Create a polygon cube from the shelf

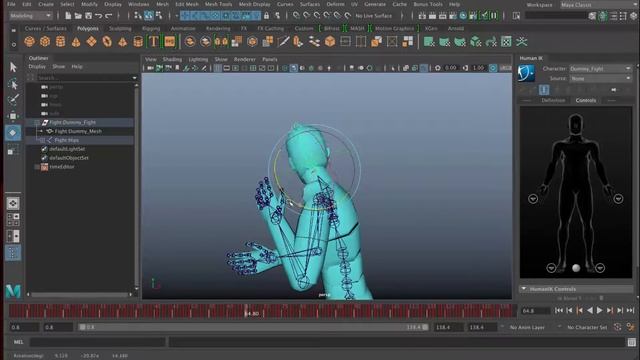coord(44,41)
